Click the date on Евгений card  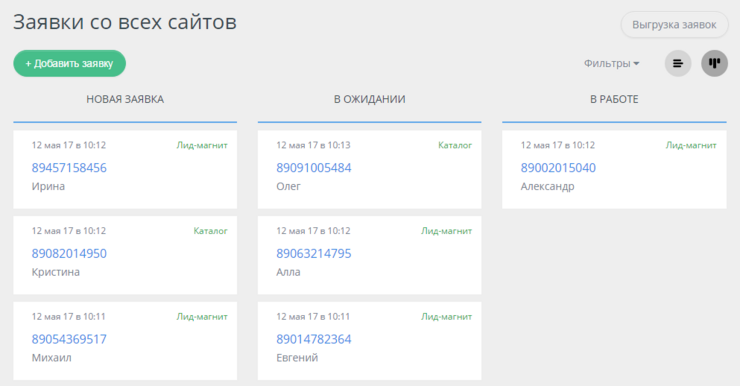tap(313, 317)
